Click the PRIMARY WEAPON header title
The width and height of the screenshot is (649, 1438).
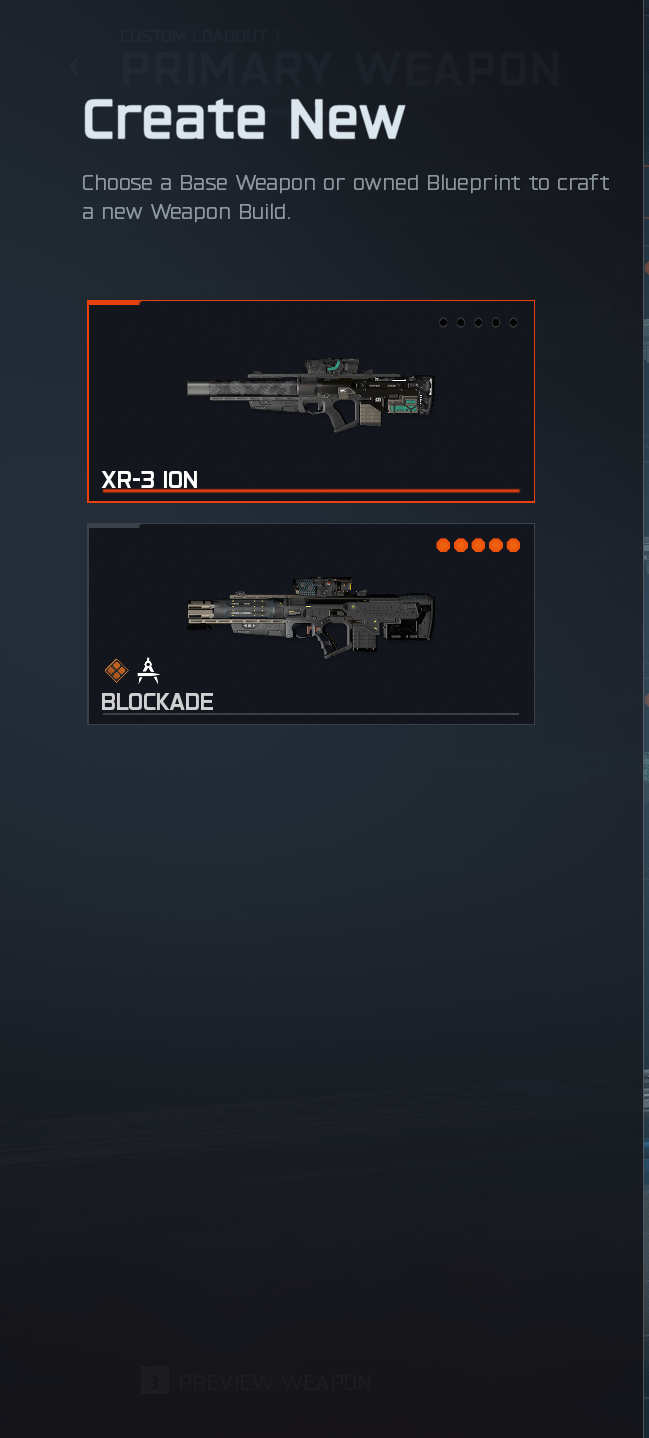click(341, 69)
